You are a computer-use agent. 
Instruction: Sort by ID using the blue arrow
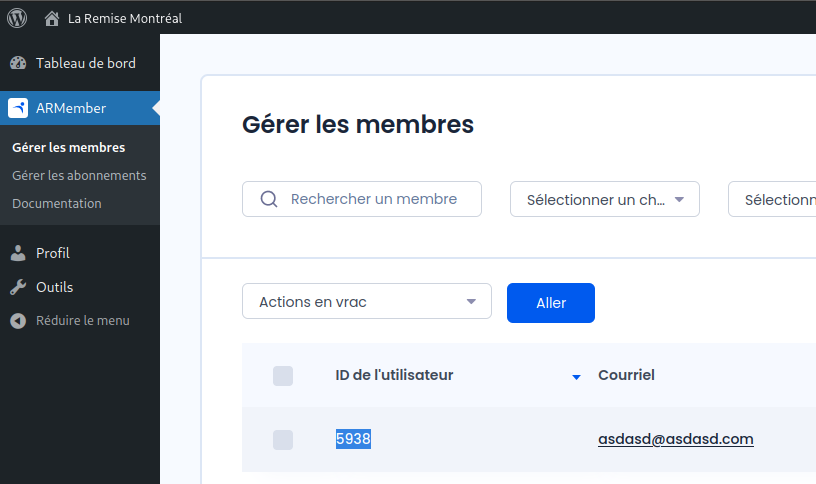coord(576,377)
